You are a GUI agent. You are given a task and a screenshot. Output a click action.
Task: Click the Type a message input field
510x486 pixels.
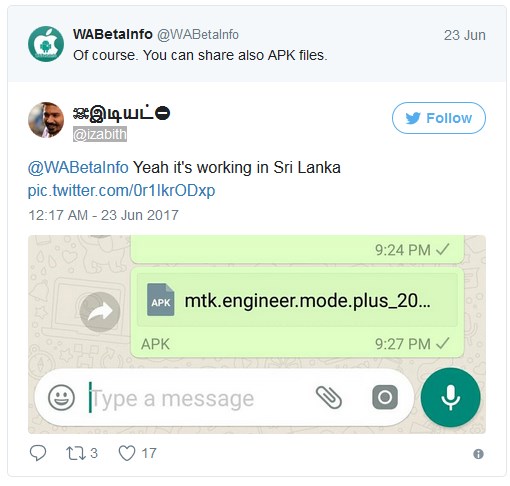pos(197,398)
